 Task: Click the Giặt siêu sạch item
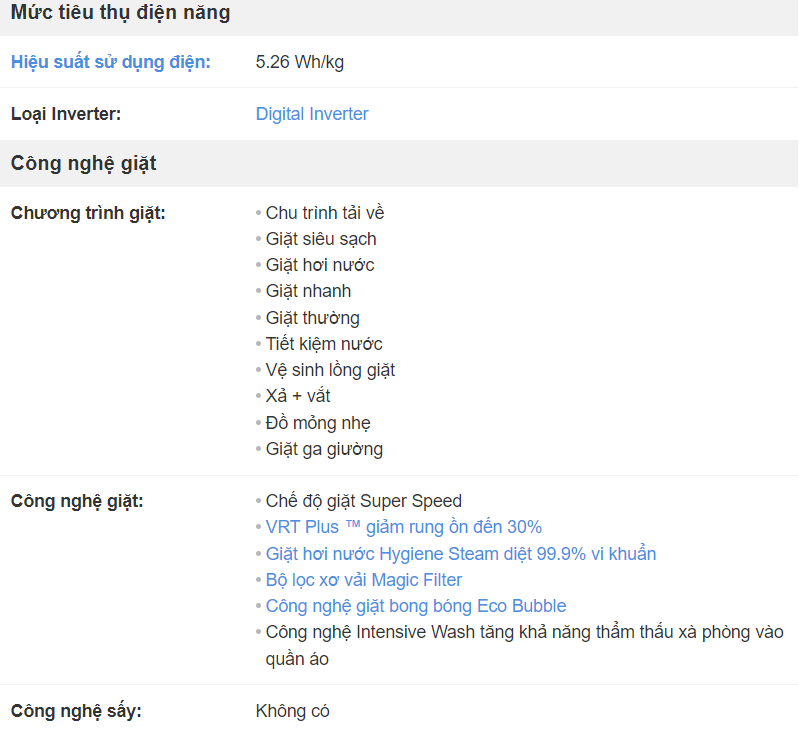(x=321, y=239)
